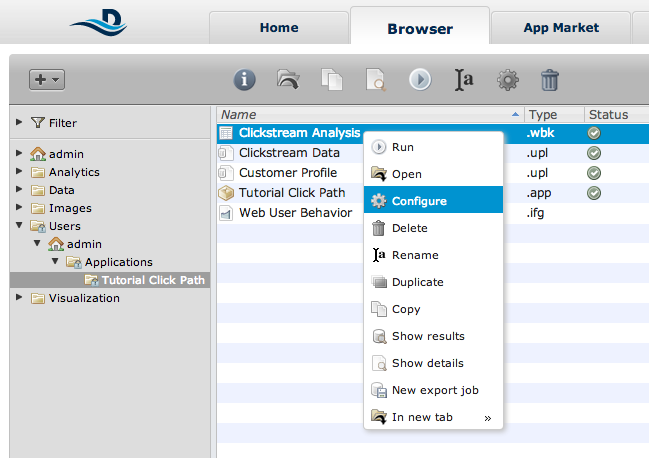Click the Information toolbar icon
The image size is (649, 458).
[x=244, y=79]
